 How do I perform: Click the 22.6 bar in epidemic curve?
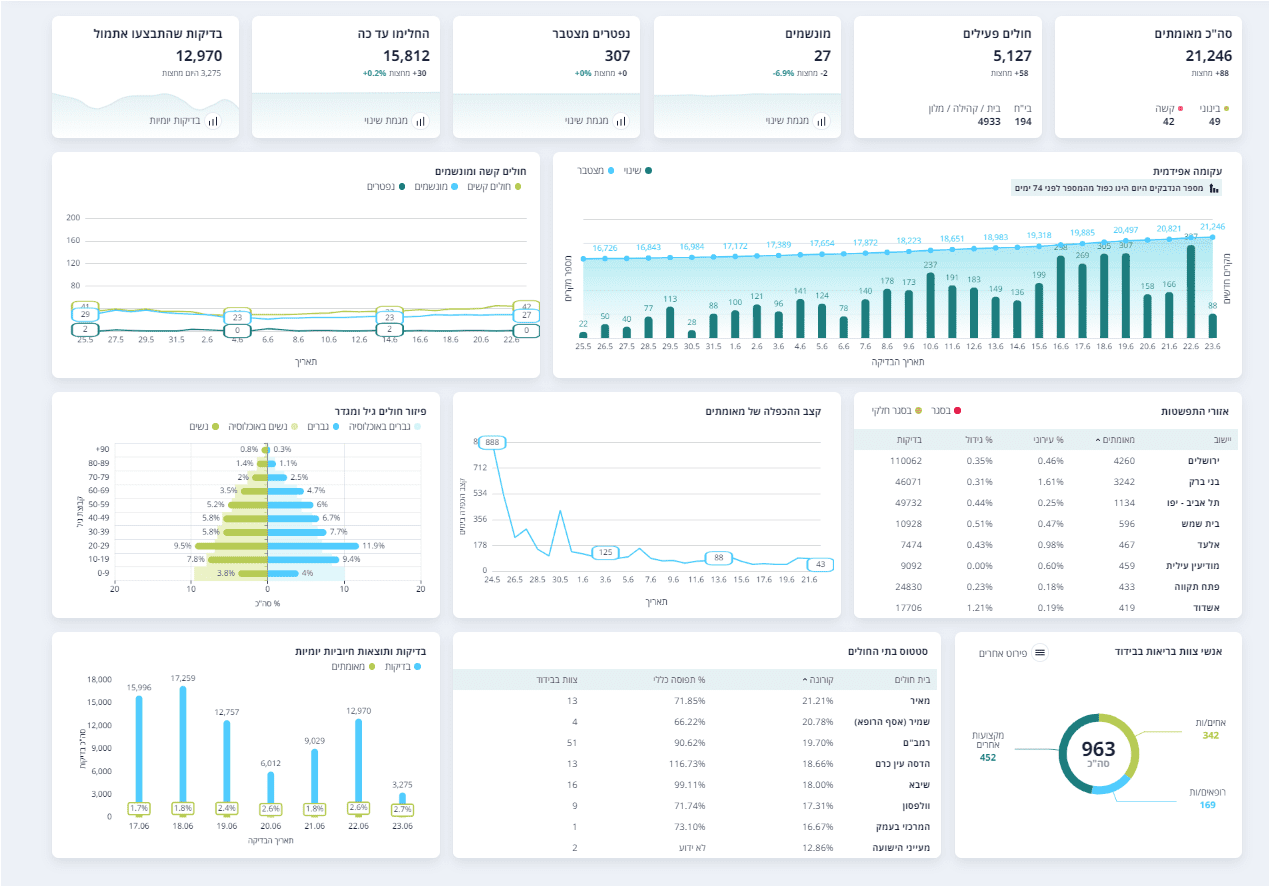[1191, 292]
